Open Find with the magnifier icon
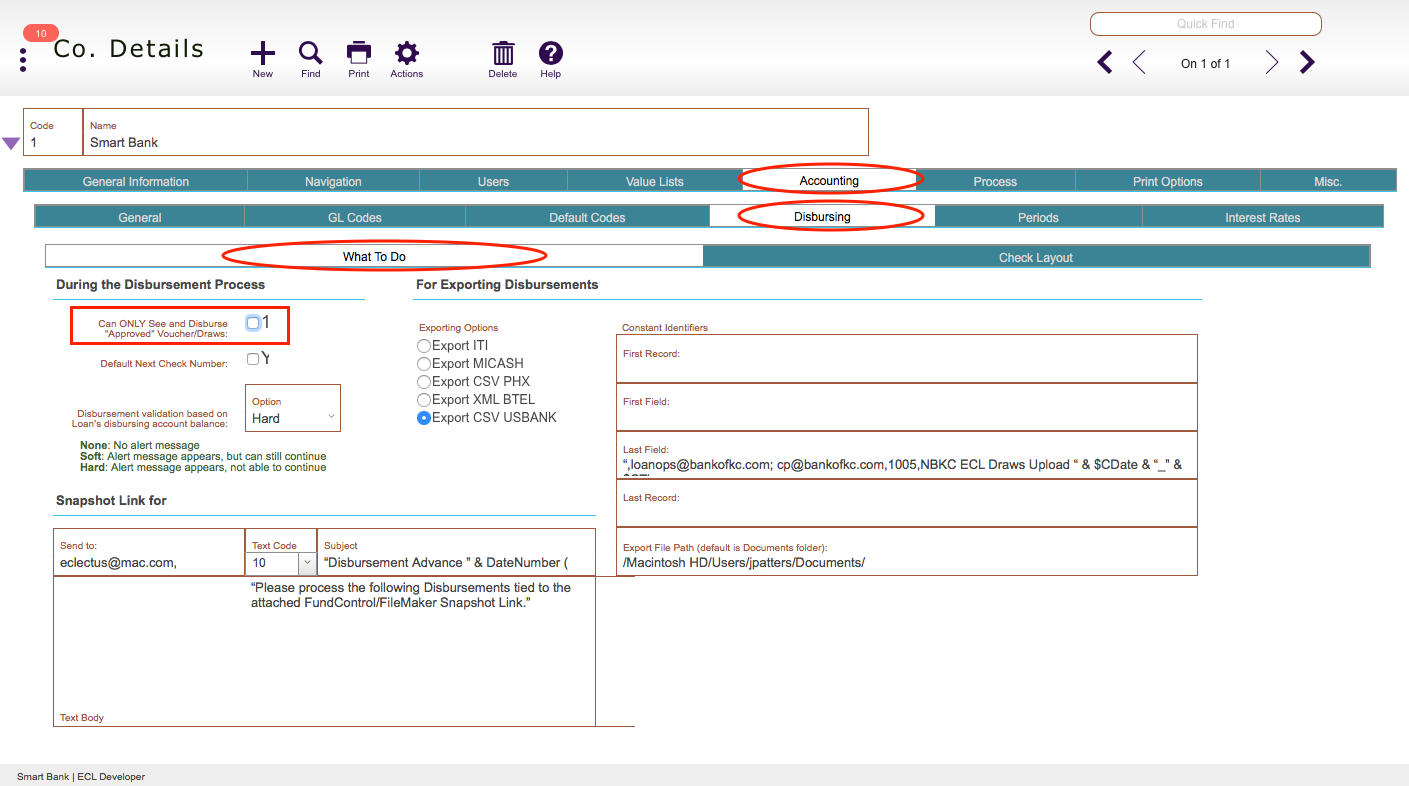This screenshot has width=1409, height=786. (311, 54)
